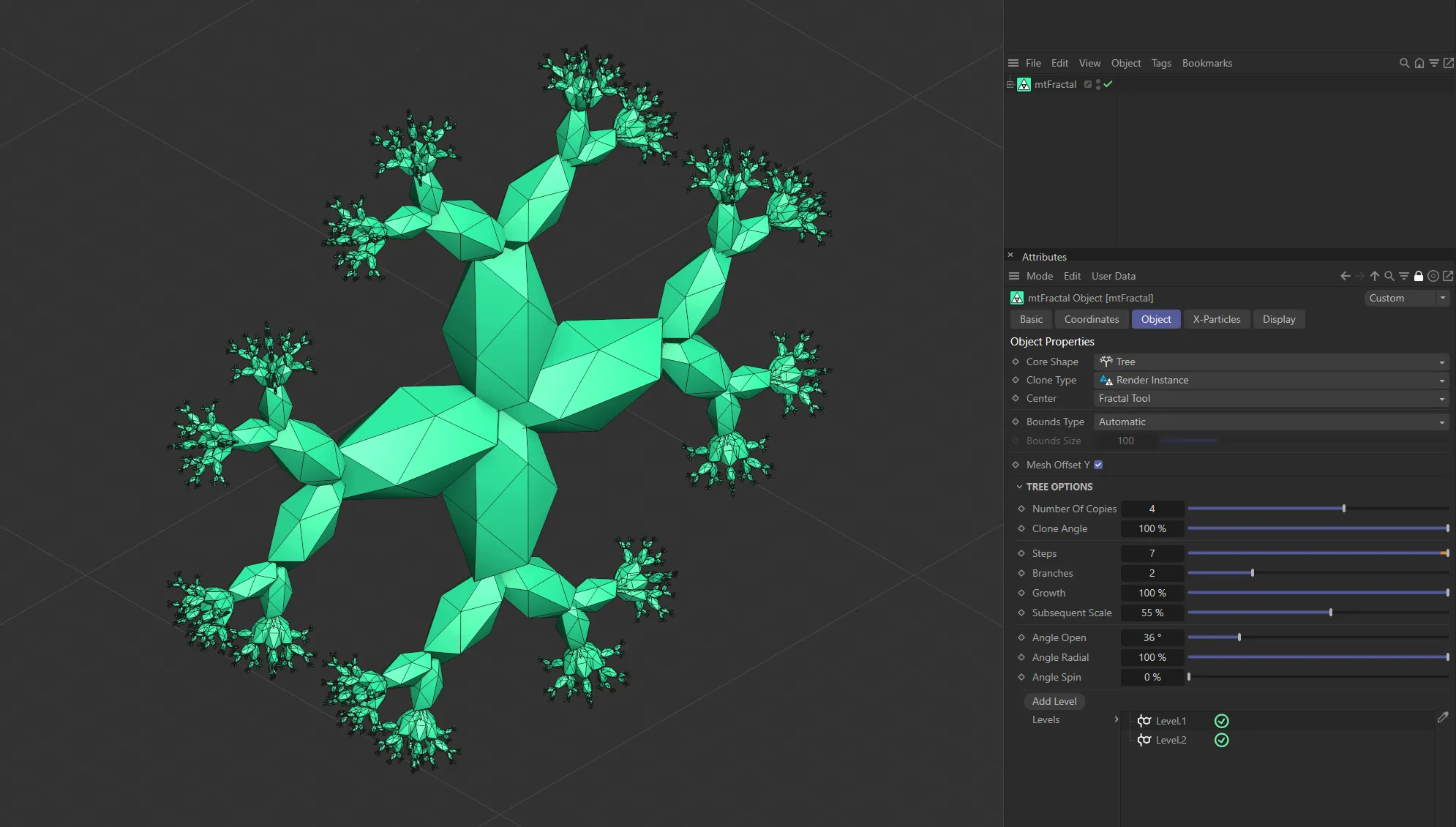Select the search magnifier in Object Manager toolbar
The image size is (1456, 827).
point(1404,63)
